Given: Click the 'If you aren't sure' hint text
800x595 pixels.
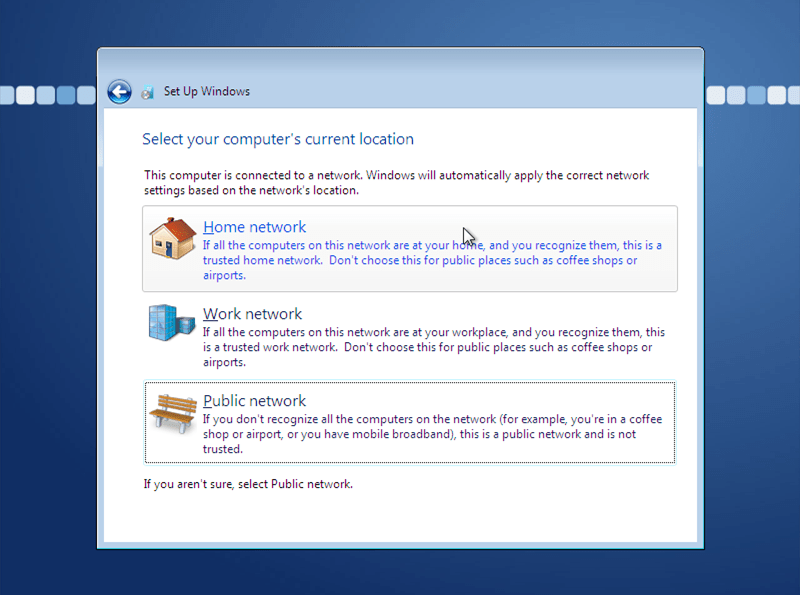Looking at the screenshot, I should click(248, 484).
